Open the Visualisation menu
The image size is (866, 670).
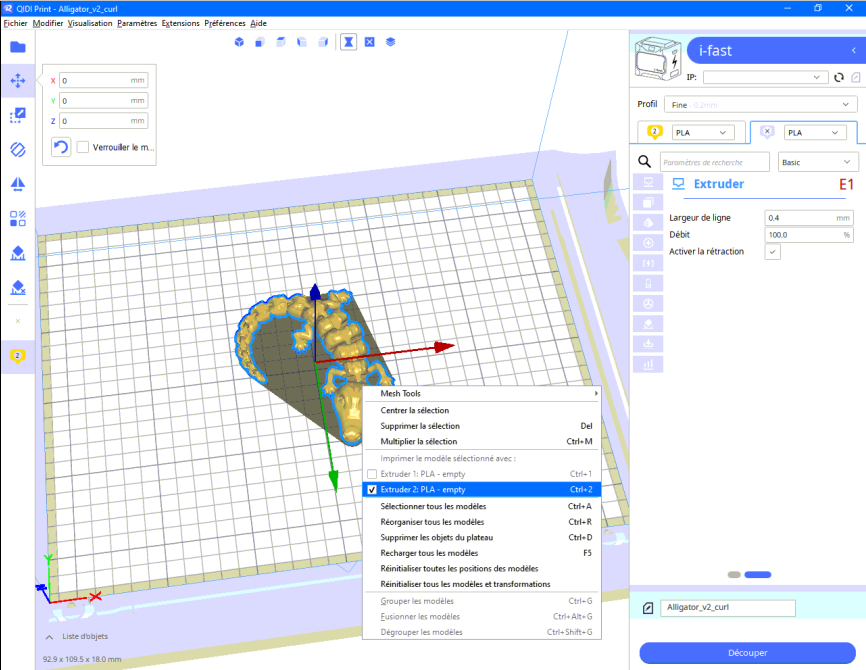tap(90, 23)
